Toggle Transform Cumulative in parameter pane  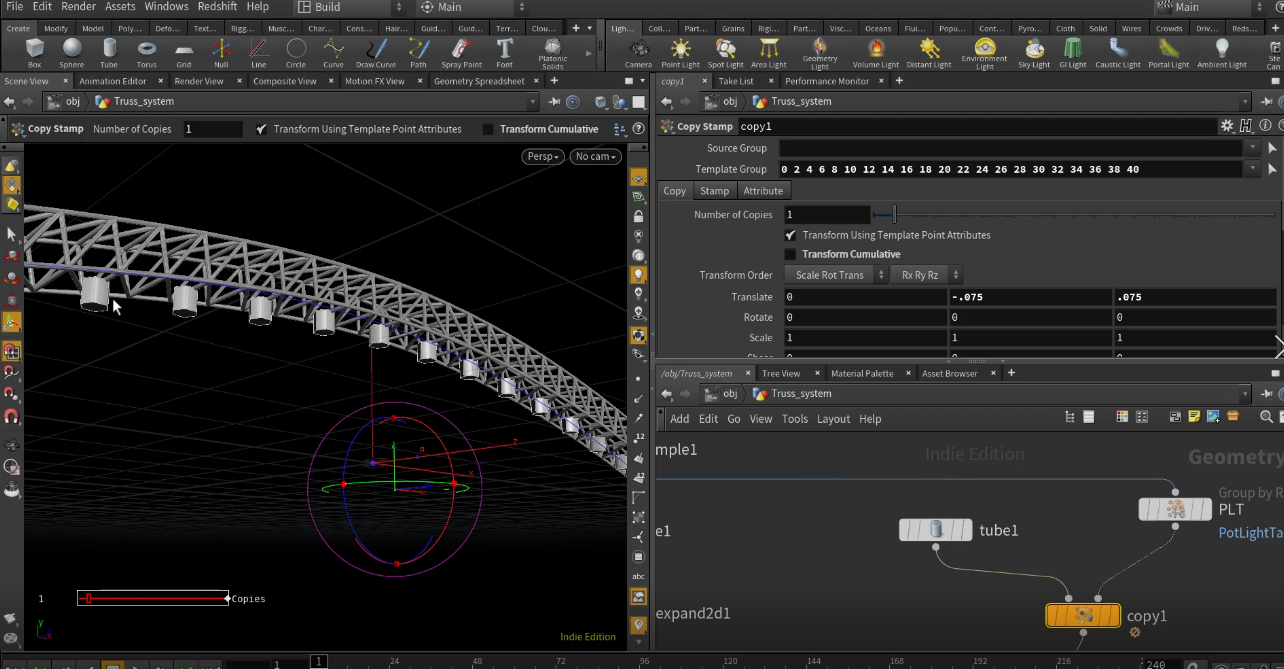pos(790,254)
